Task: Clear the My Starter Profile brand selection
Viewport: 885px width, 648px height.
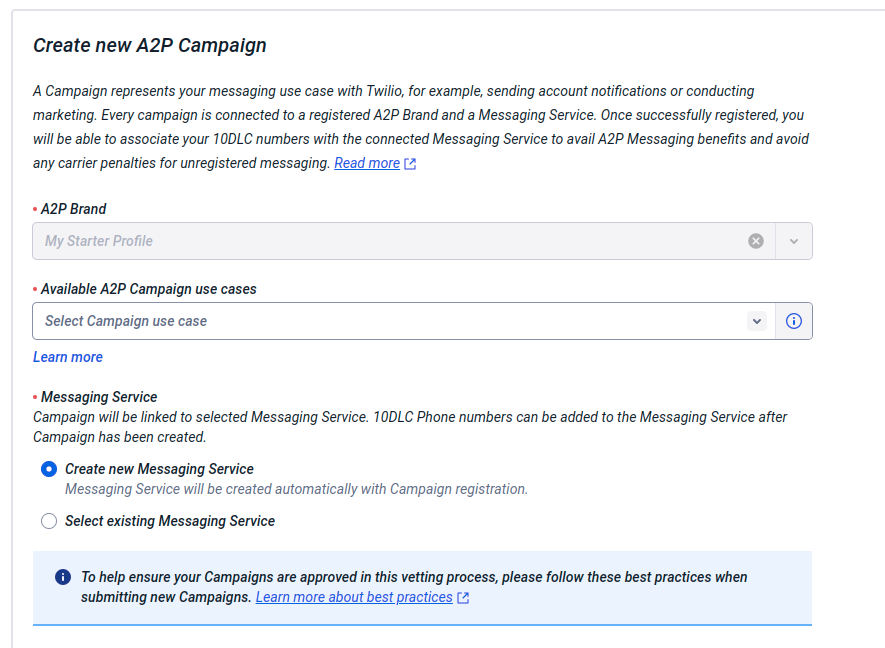Action: tap(756, 241)
